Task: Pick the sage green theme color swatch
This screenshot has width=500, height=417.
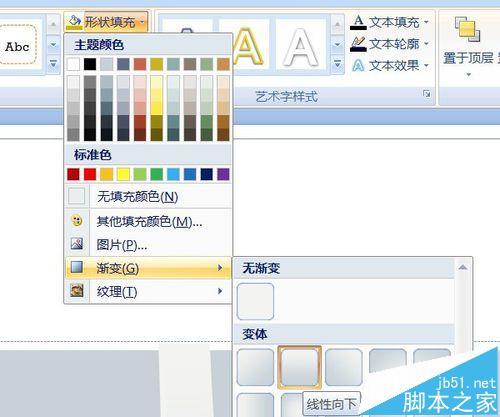Action: point(207,64)
